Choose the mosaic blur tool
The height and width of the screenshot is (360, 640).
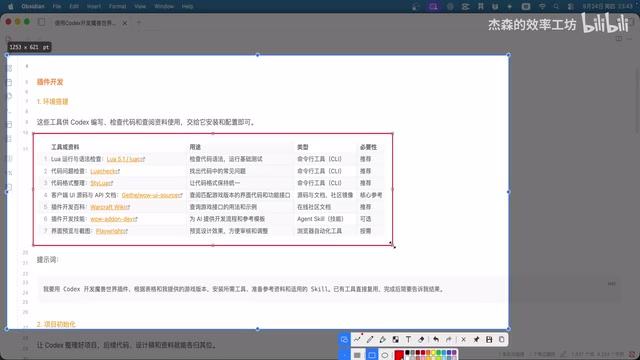tap(396, 340)
